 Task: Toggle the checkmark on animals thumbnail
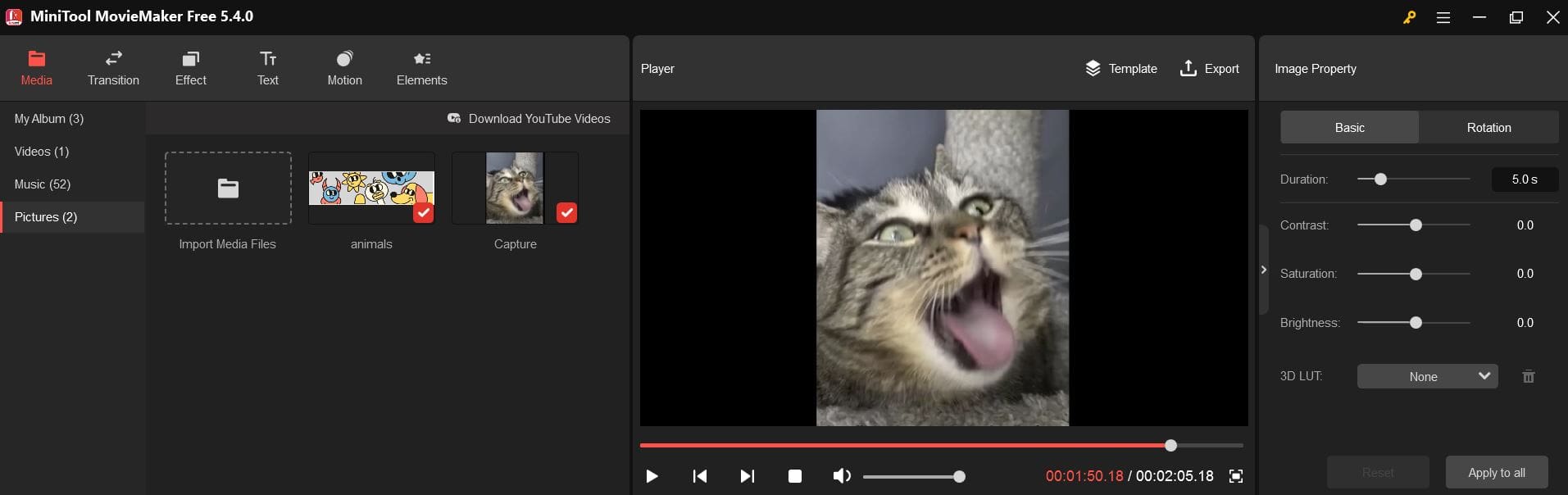coord(423,213)
